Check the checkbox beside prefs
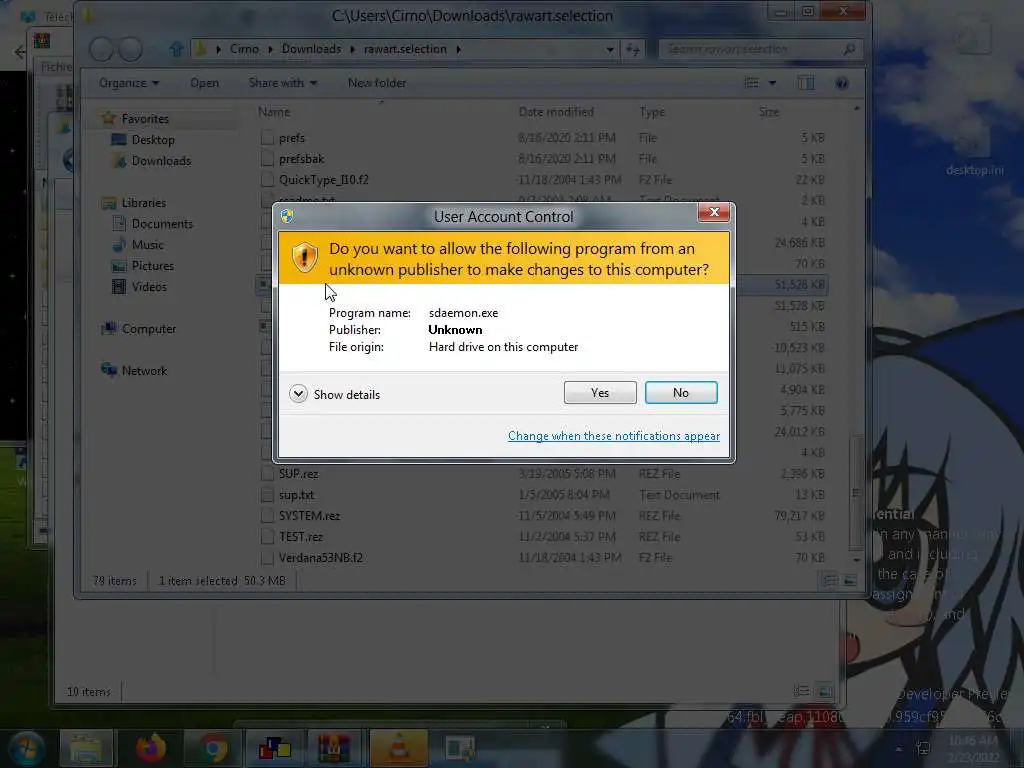Viewport: 1024px width, 768px height. 266,138
